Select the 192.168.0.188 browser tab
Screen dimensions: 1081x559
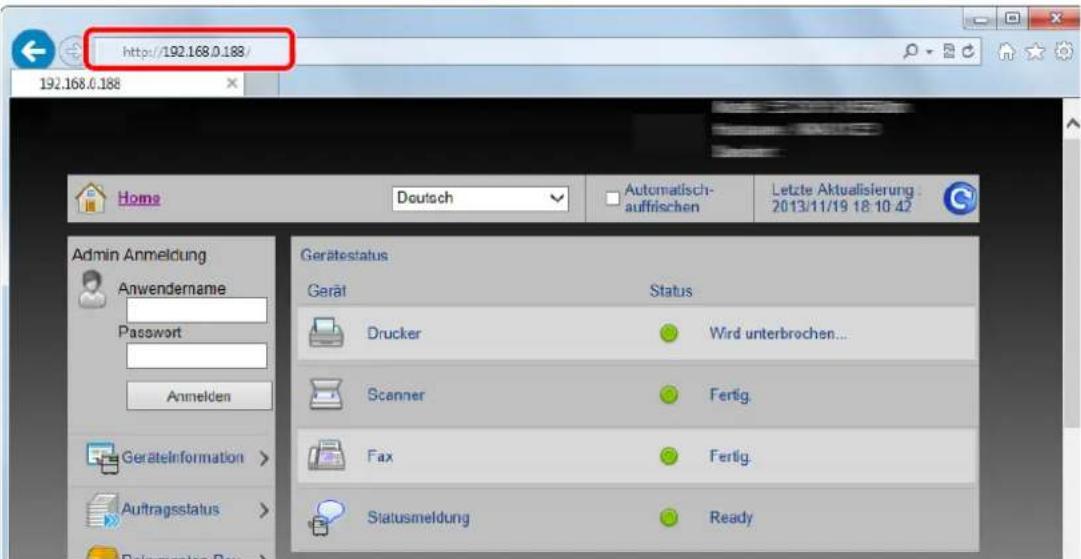pyautogui.click(x=129, y=84)
